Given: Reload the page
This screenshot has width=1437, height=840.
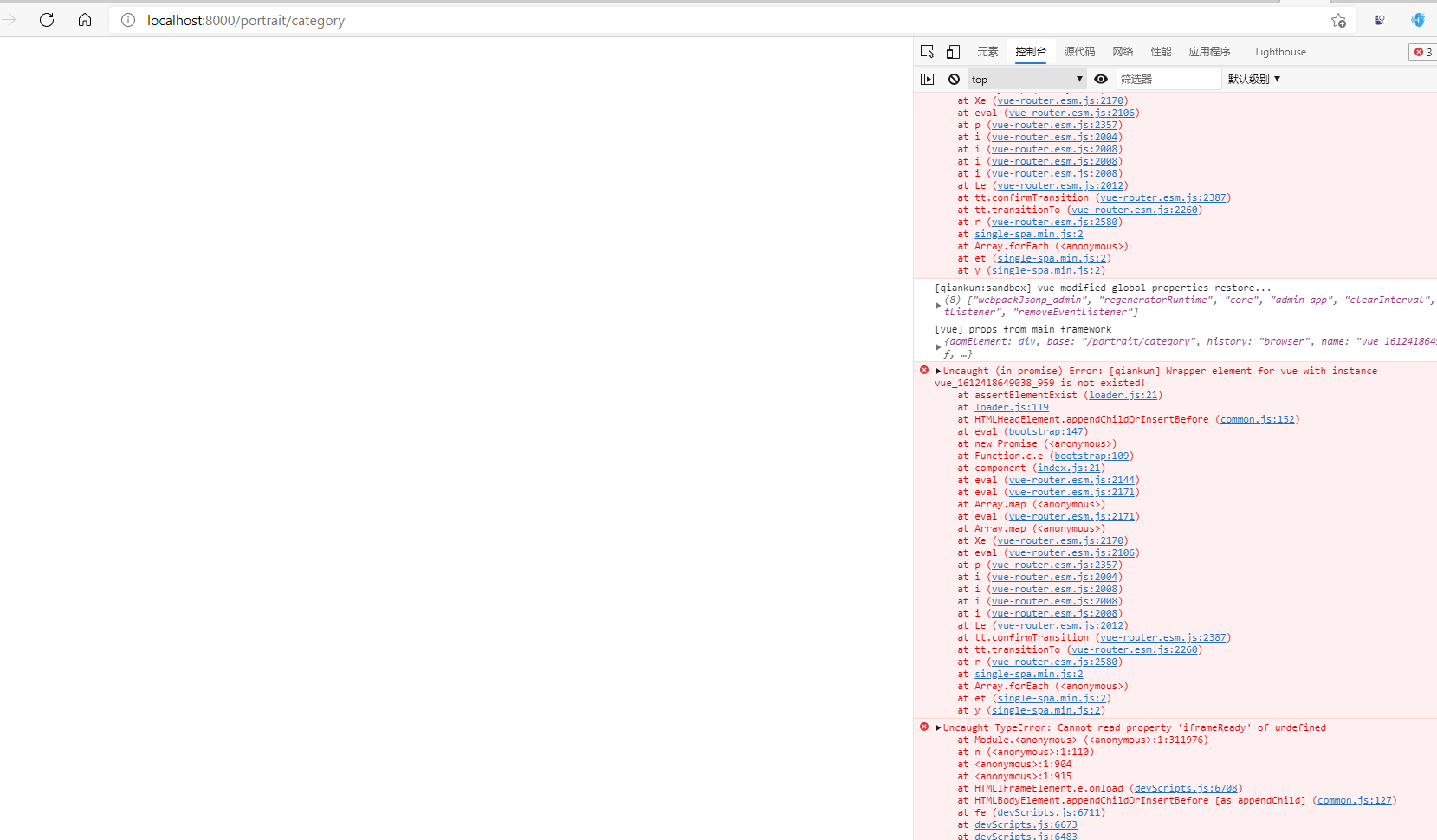Looking at the screenshot, I should [x=47, y=20].
